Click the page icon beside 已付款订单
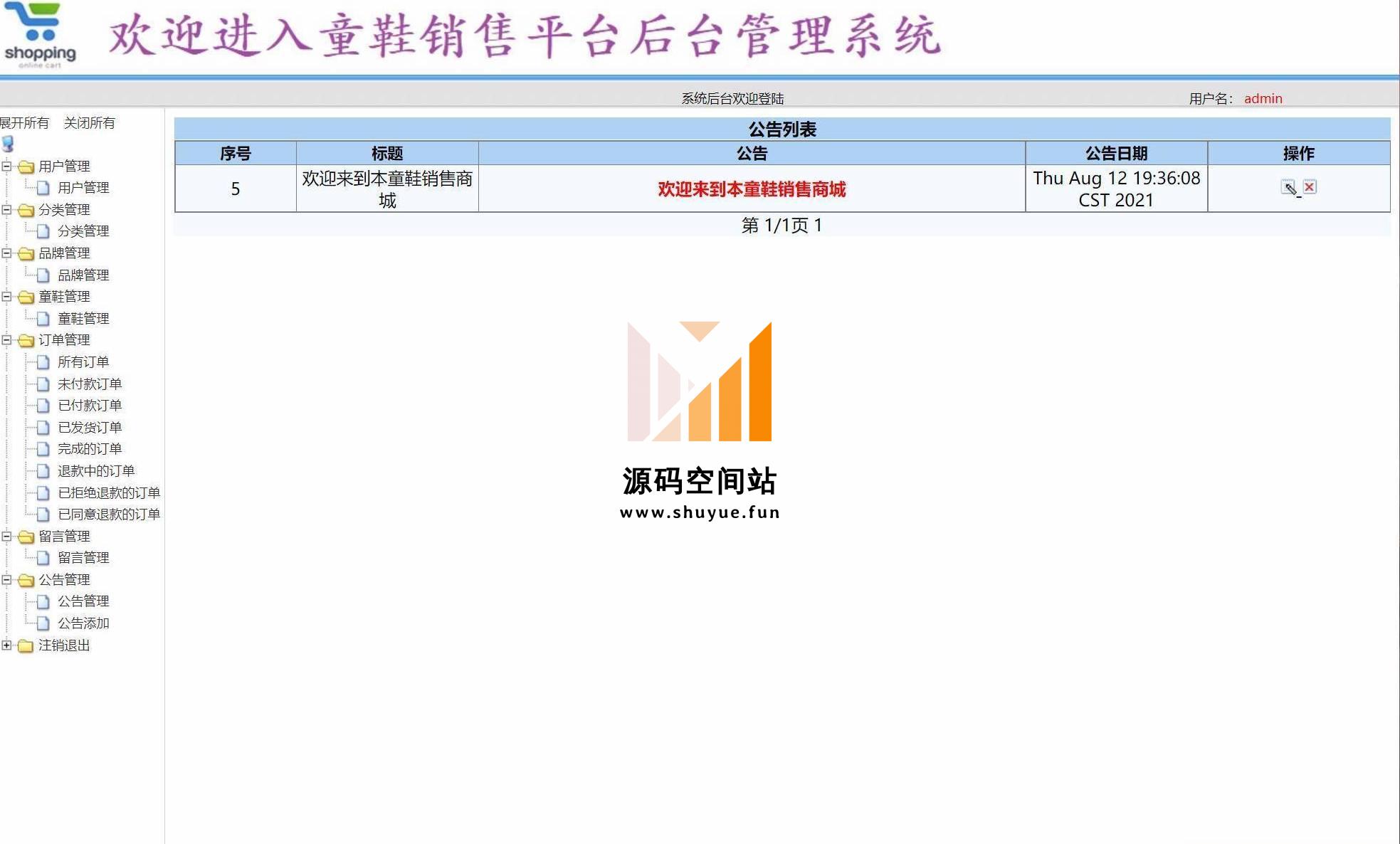The image size is (1400, 844). pos(43,406)
